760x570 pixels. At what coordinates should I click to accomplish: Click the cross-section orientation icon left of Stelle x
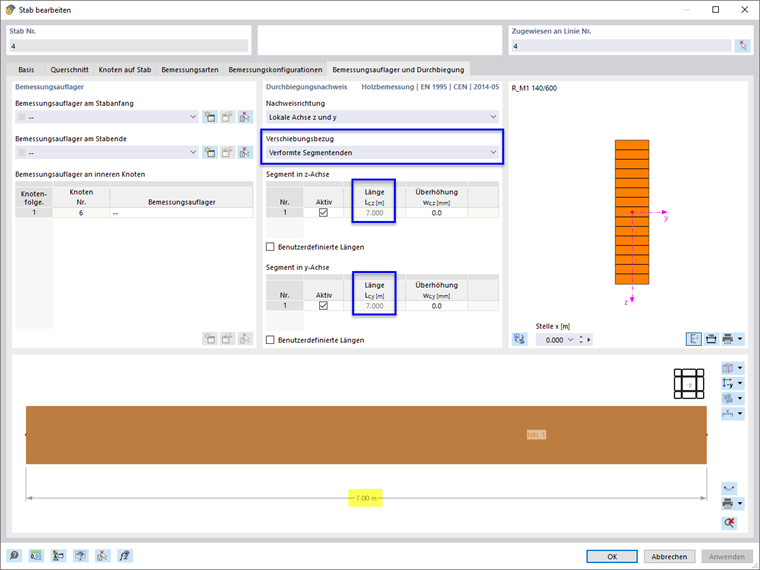click(x=520, y=339)
